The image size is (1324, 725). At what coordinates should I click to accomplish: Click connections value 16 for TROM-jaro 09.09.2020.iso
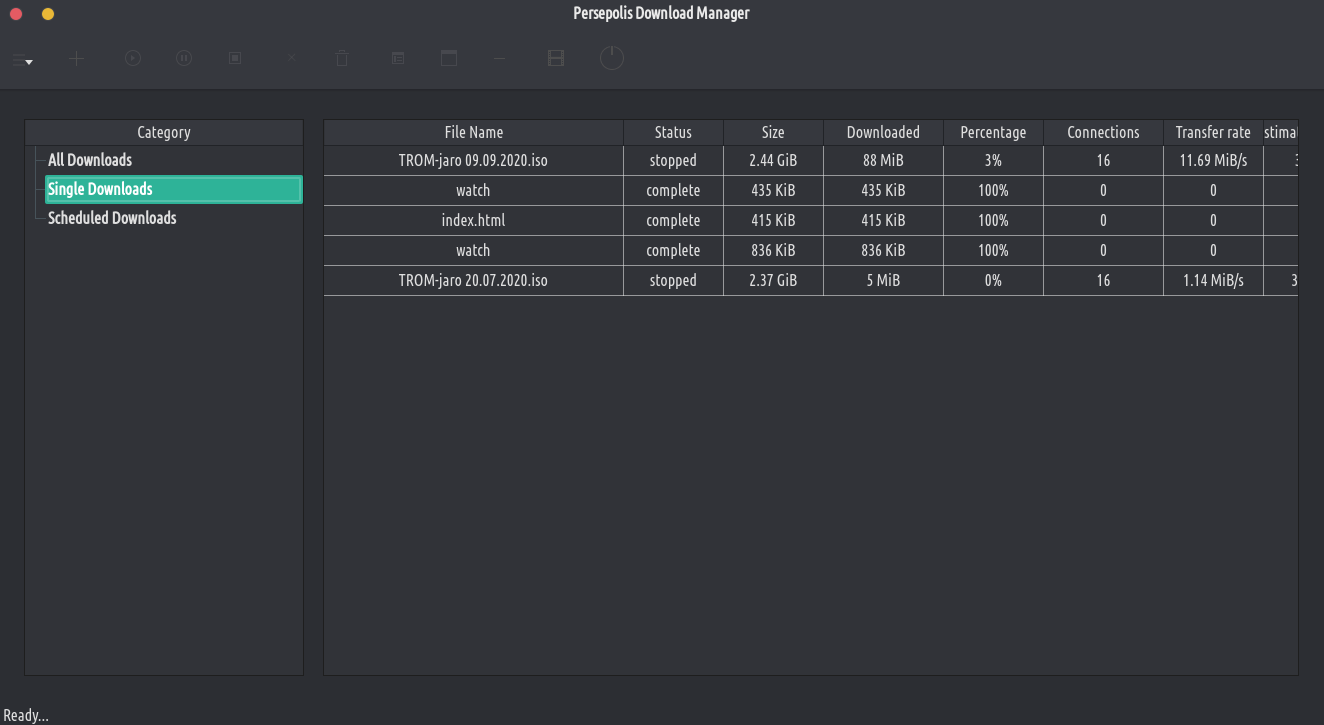[1103, 160]
